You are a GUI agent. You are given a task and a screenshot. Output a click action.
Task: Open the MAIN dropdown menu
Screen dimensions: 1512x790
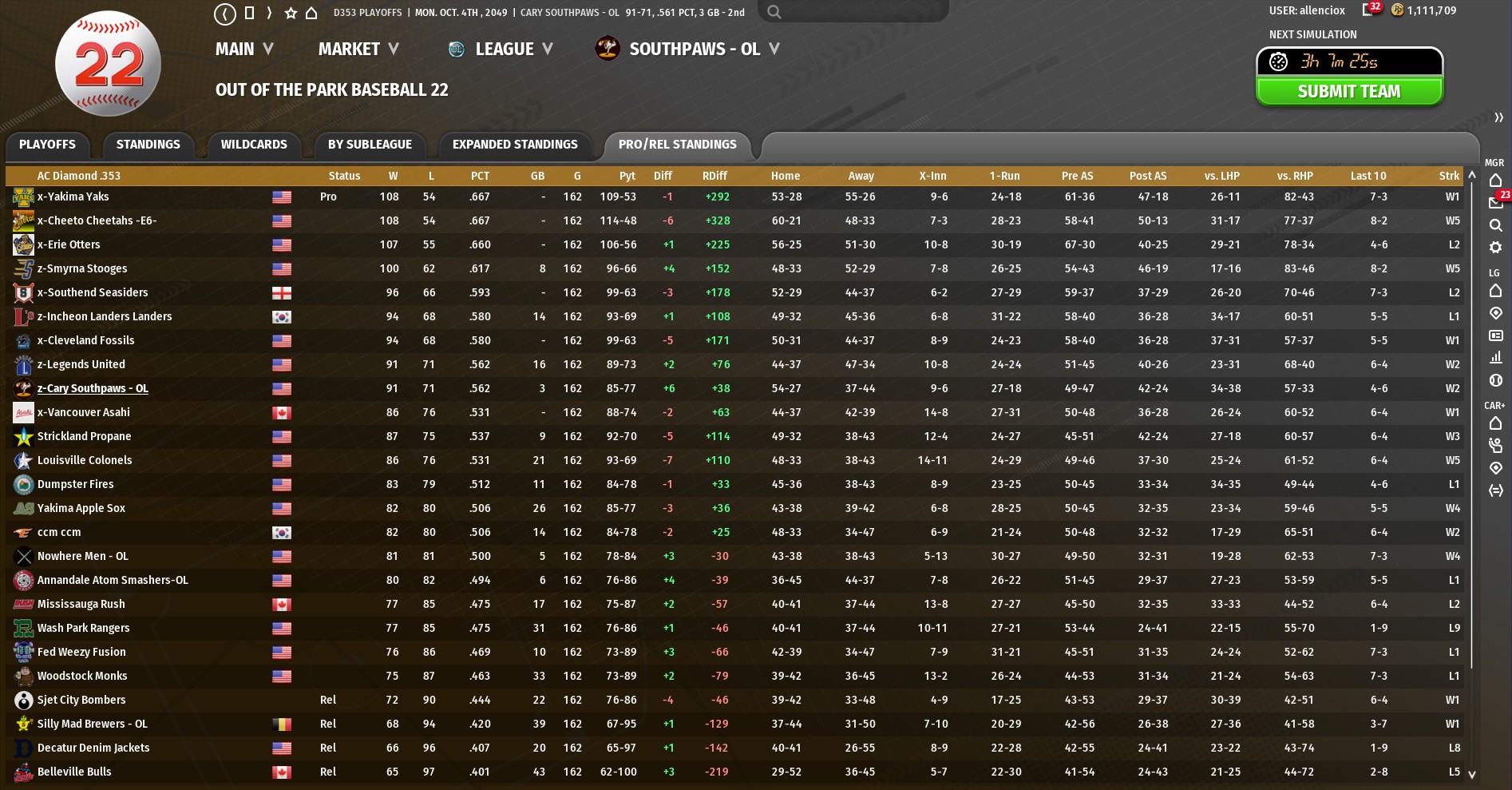click(244, 49)
